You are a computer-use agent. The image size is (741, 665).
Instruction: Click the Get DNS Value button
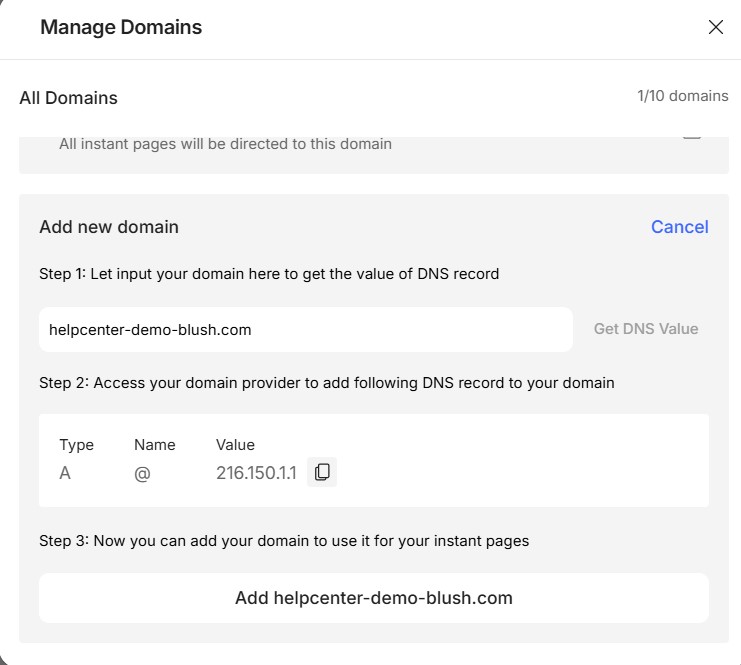[x=646, y=329]
